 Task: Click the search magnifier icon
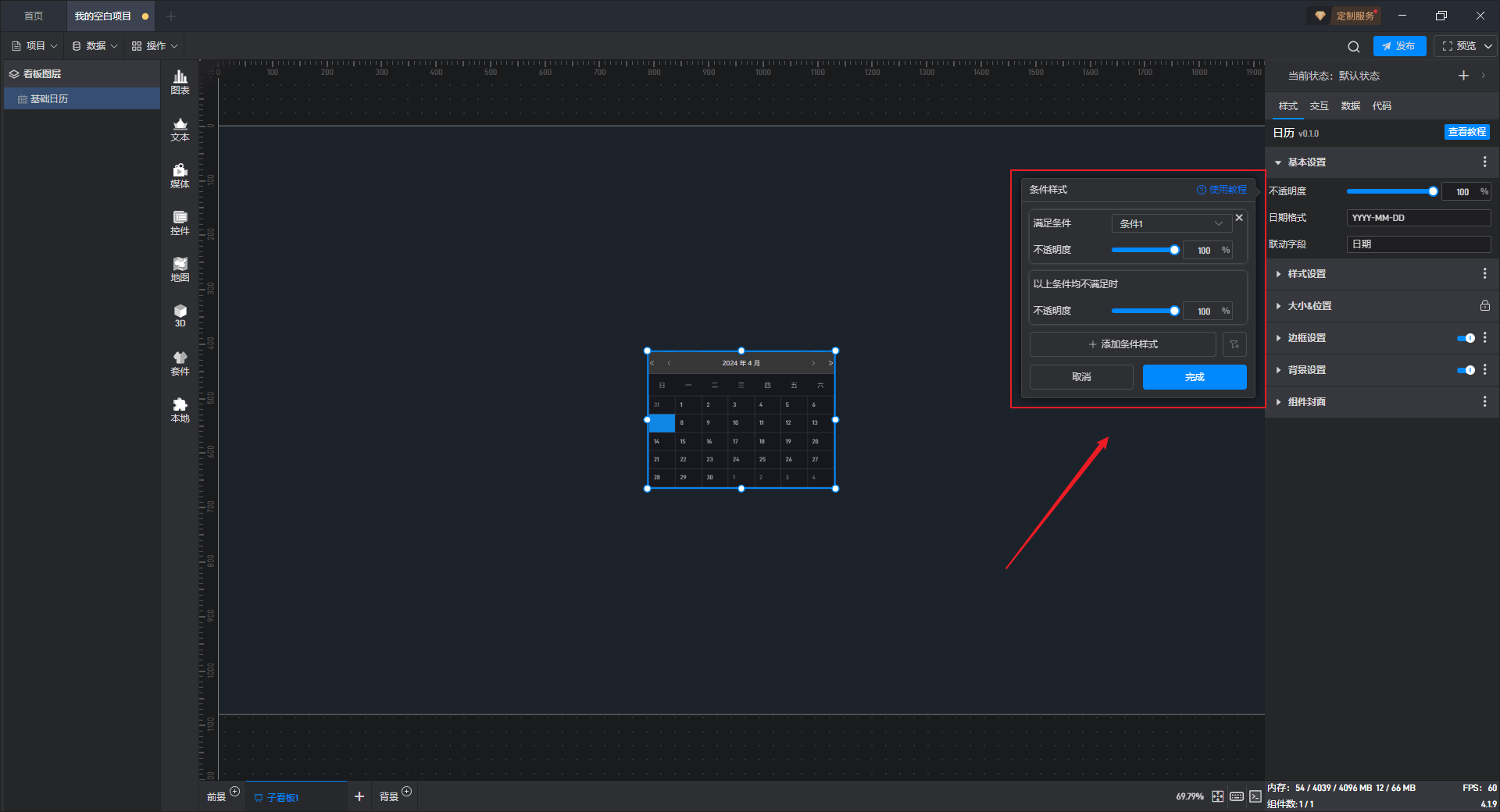tap(1353, 47)
